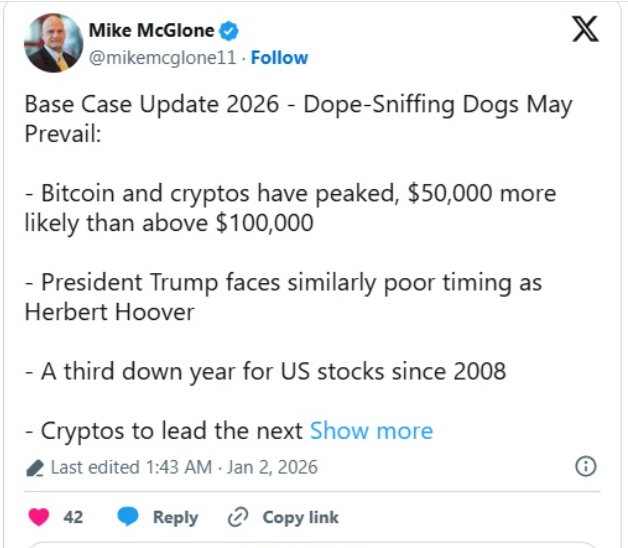Click the Copy link text
This screenshot has width=628, height=548.
point(300,517)
